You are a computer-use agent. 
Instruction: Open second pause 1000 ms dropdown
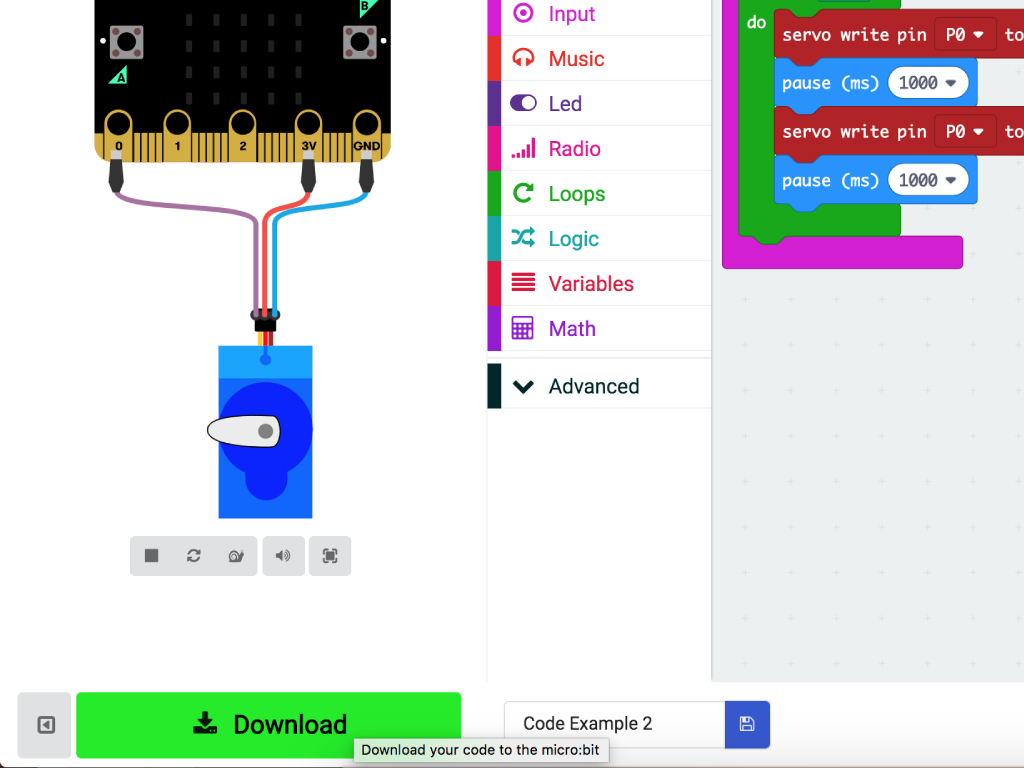(927, 180)
